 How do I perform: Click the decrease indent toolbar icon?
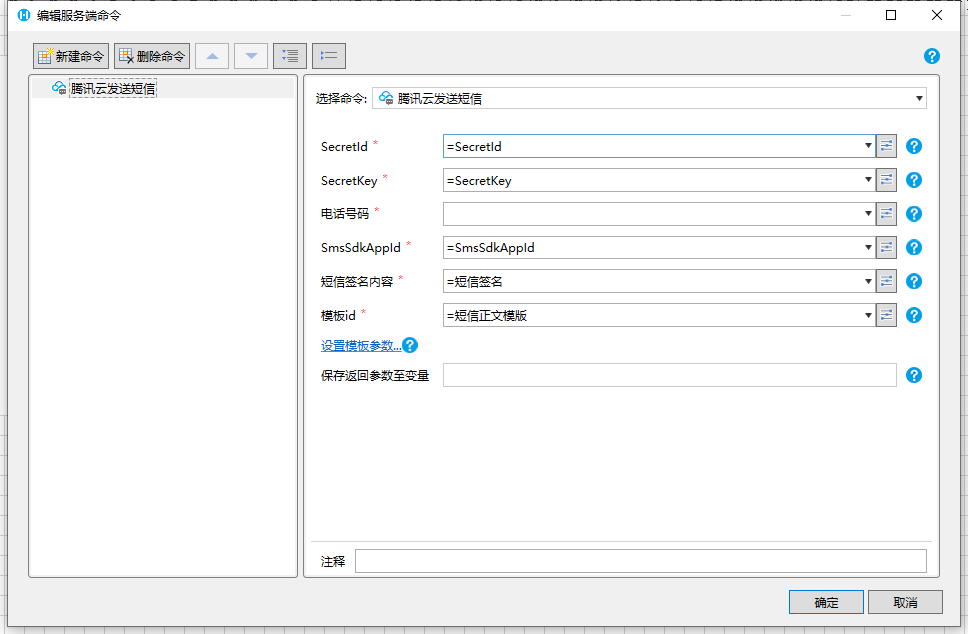pos(329,56)
